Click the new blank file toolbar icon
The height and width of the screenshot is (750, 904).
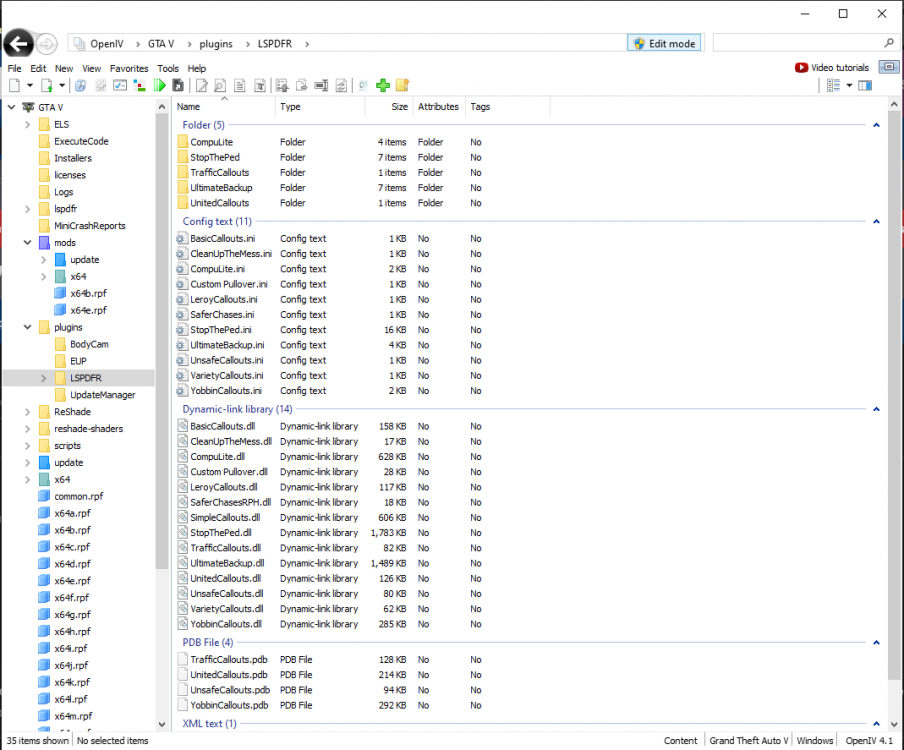point(16,86)
